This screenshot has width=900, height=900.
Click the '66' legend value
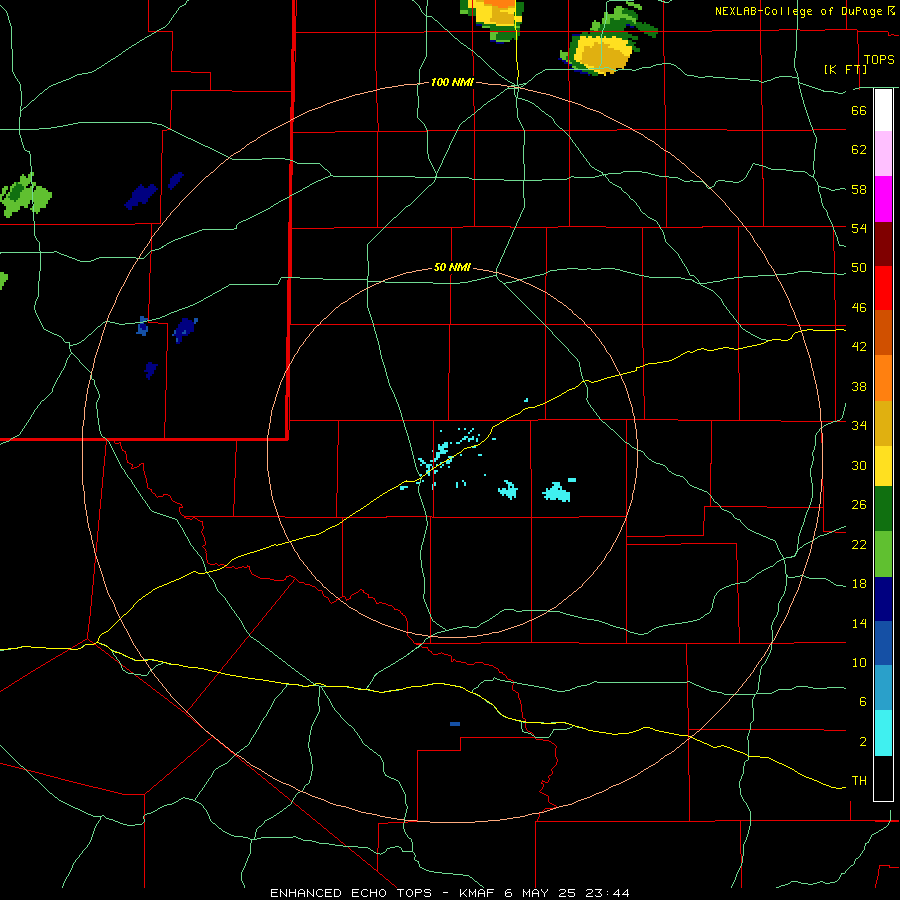[x=859, y=110]
